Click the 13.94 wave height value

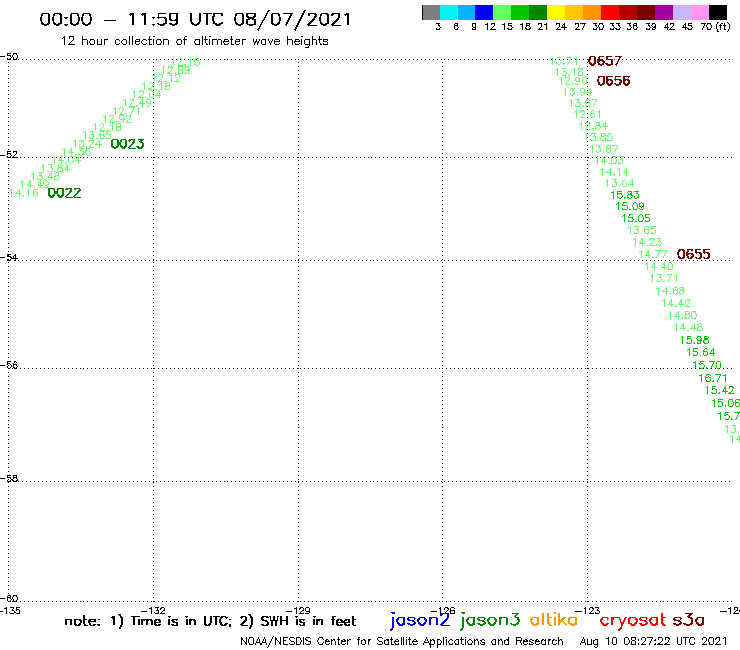(577, 92)
